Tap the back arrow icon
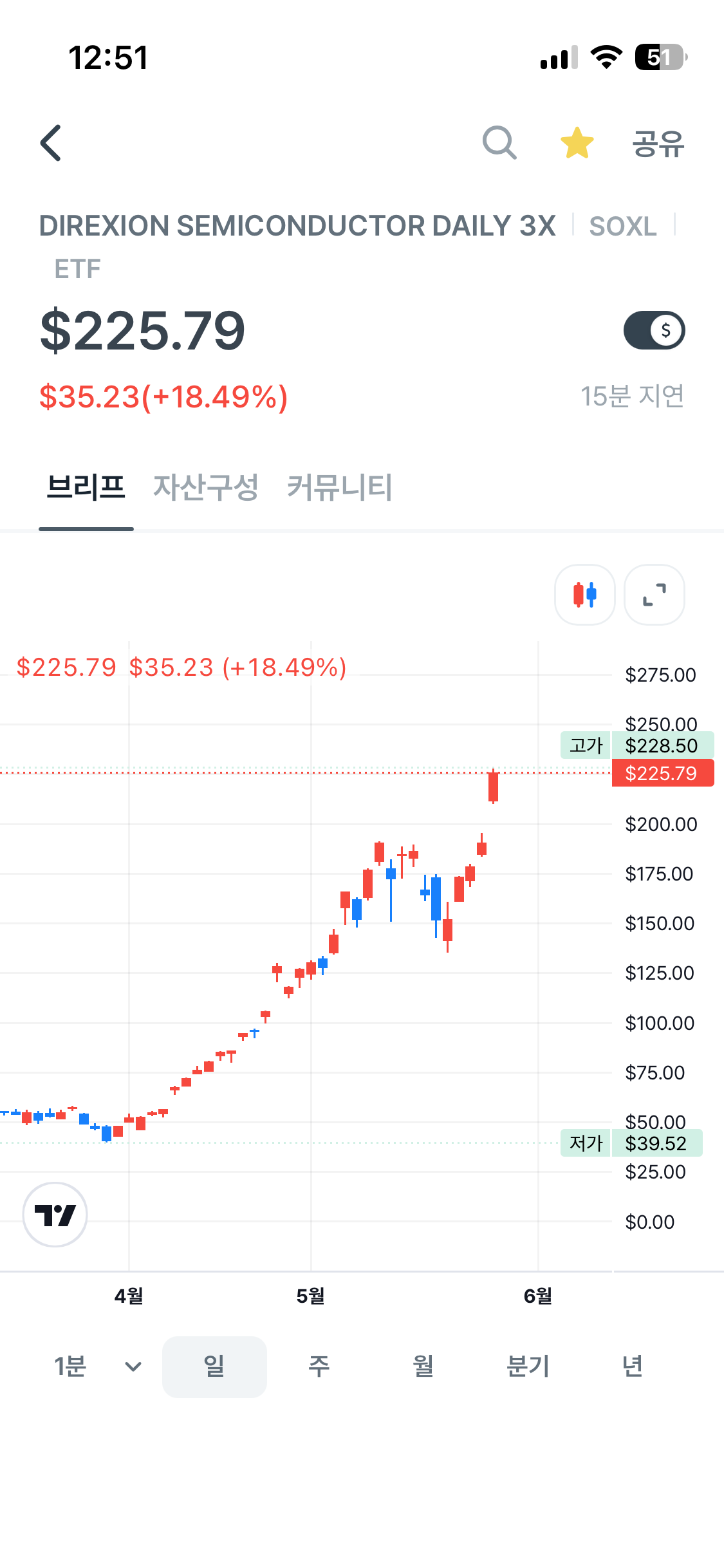Viewport: 724px width, 1568px height. 51,143
